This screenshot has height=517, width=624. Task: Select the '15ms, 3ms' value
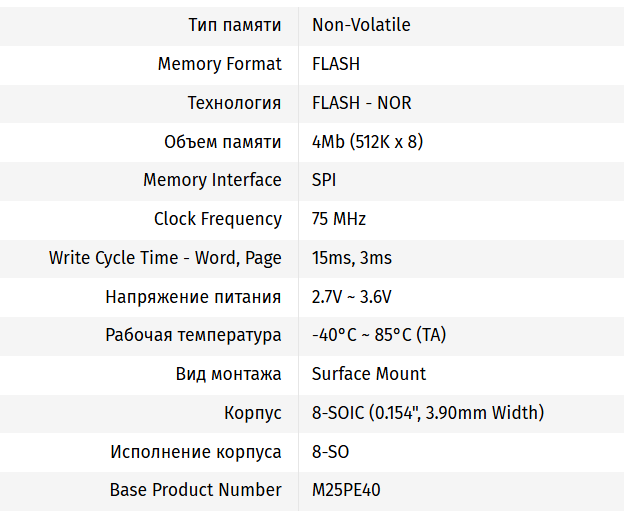[351, 258]
